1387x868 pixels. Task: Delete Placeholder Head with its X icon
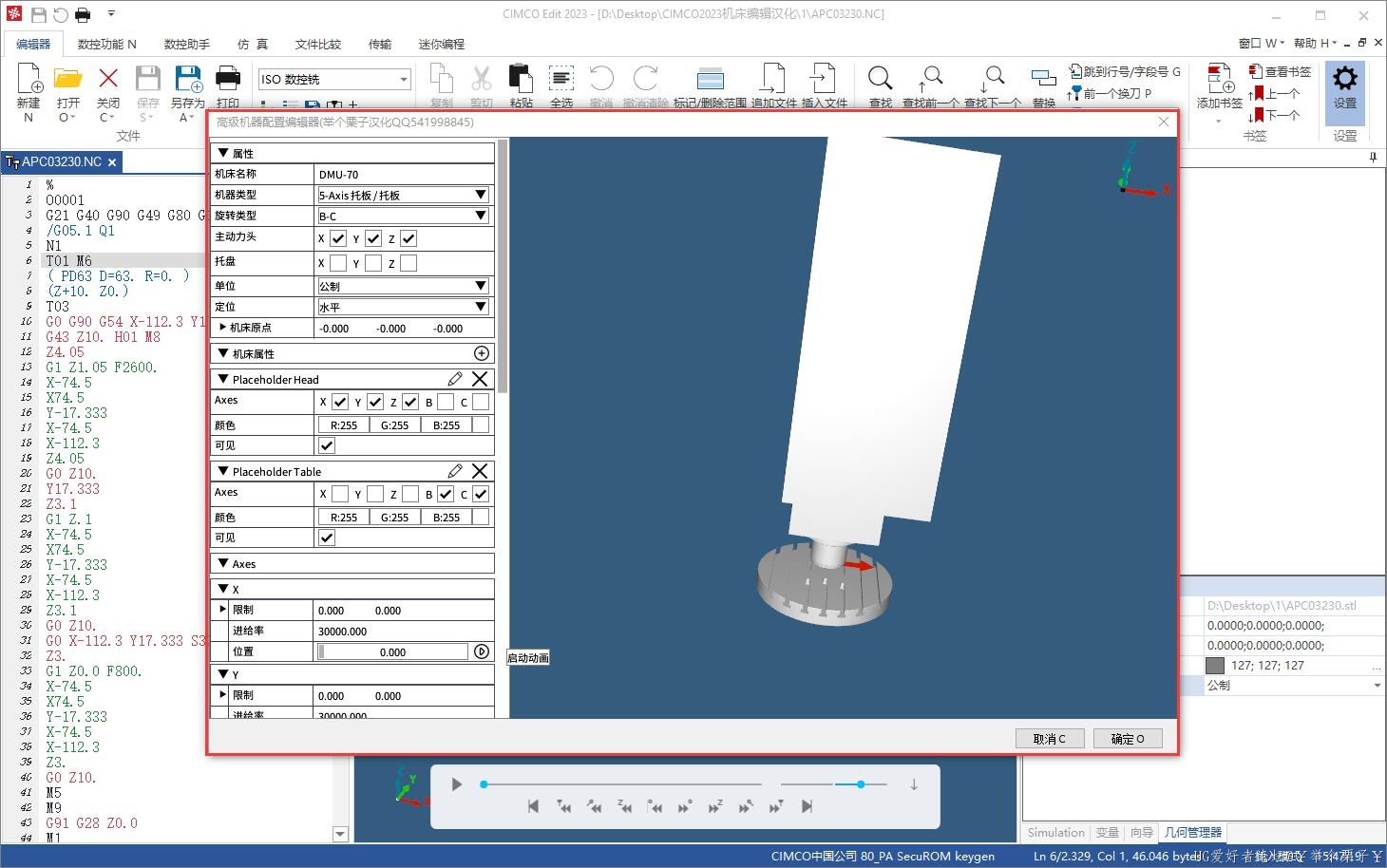pos(480,379)
